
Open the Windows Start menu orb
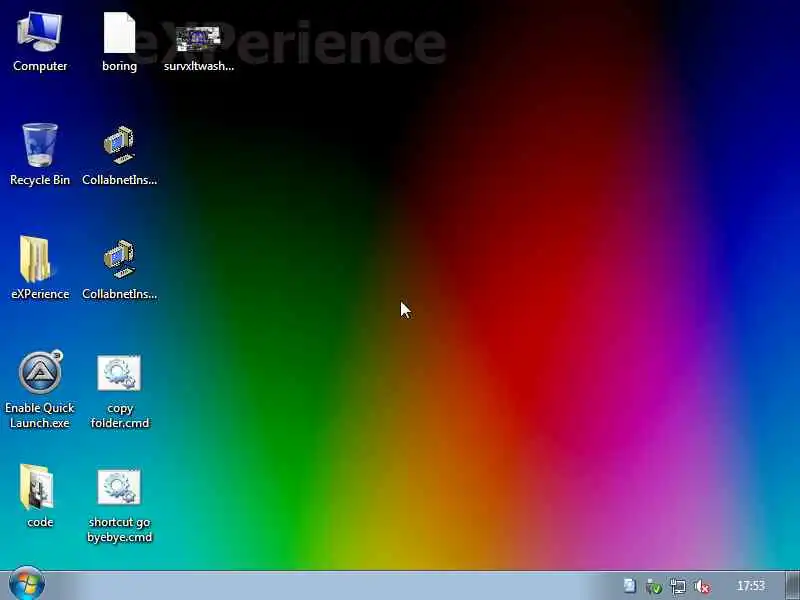click(x=27, y=584)
